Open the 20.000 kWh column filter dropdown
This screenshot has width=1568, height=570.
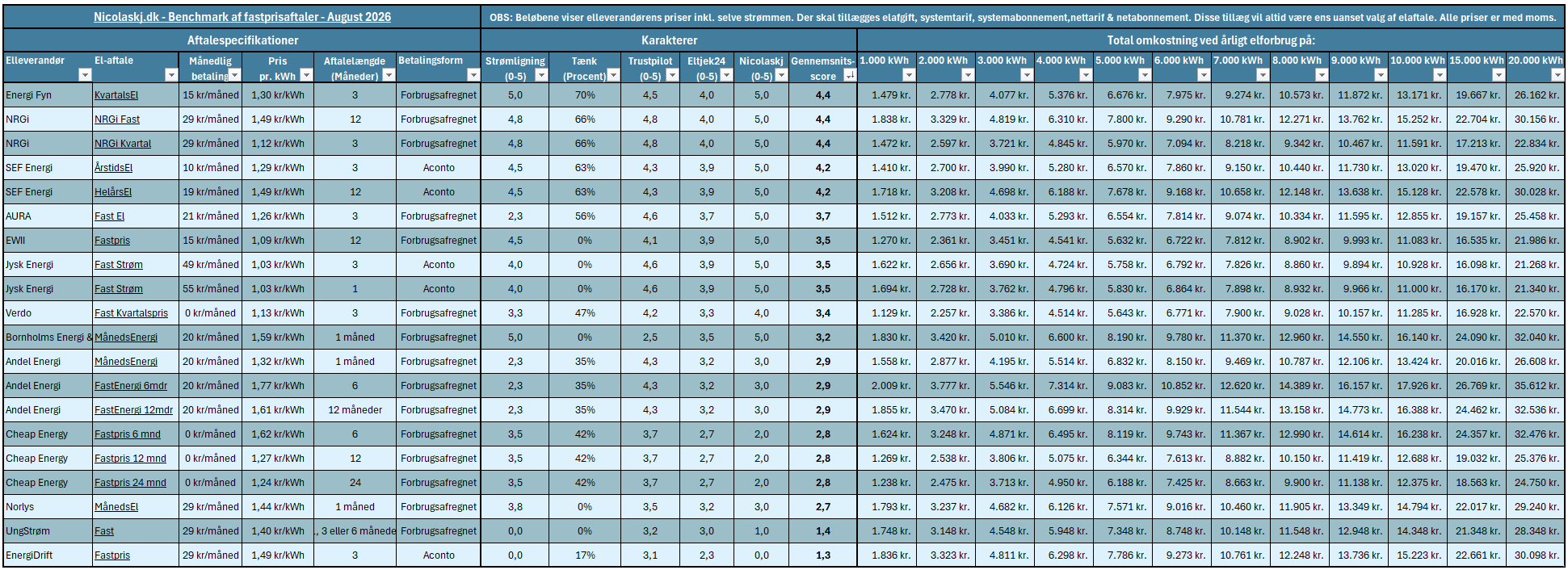click(1557, 75)
